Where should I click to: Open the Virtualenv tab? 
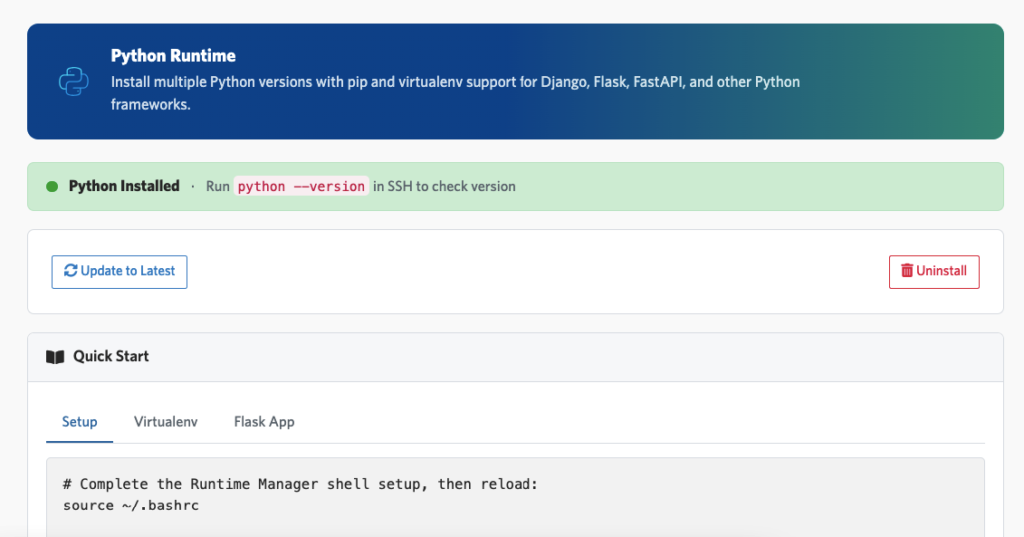tap(166, 422)
